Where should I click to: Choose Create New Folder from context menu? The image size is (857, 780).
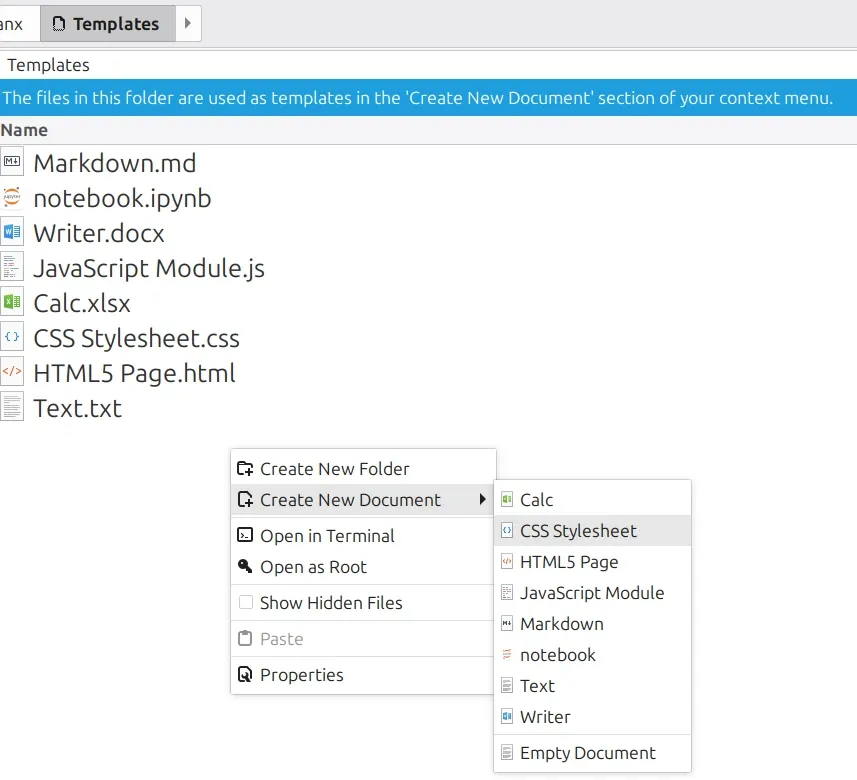334,468
